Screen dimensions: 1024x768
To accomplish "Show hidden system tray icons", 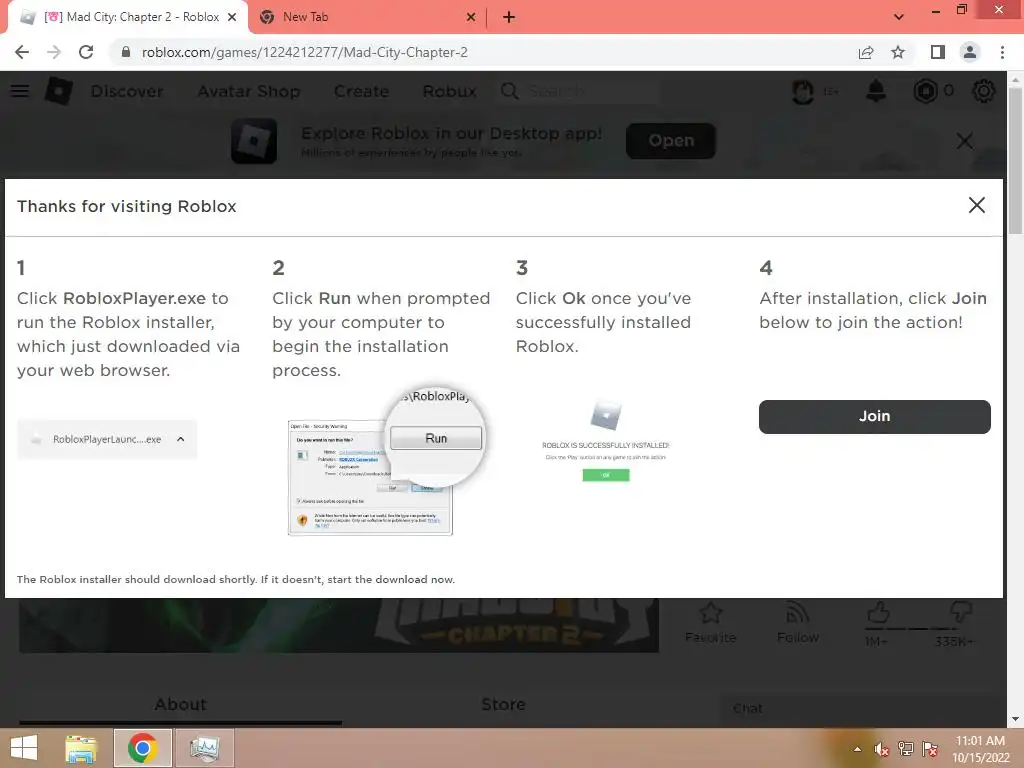I will pyautogui.click(x=857, y=749).
